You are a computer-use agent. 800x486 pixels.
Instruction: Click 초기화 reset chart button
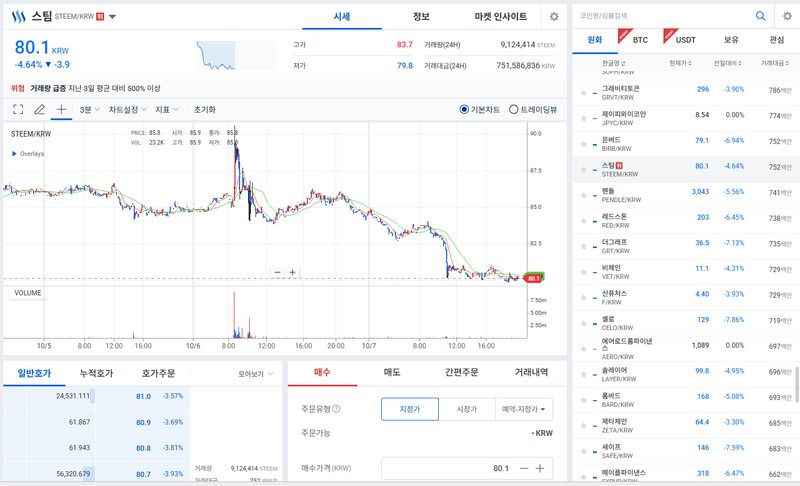point(205,109)
